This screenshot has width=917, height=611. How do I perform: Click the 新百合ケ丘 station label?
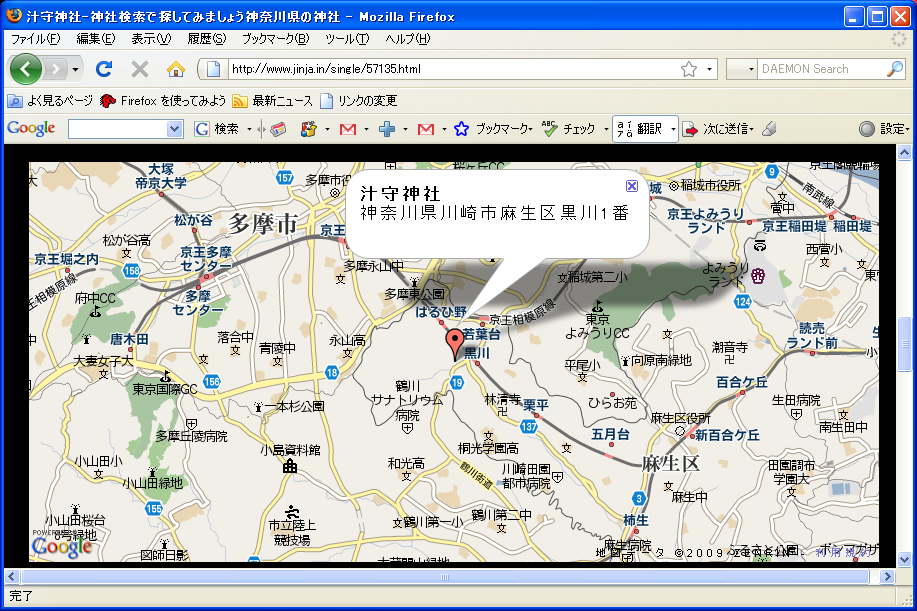(728, 435)
